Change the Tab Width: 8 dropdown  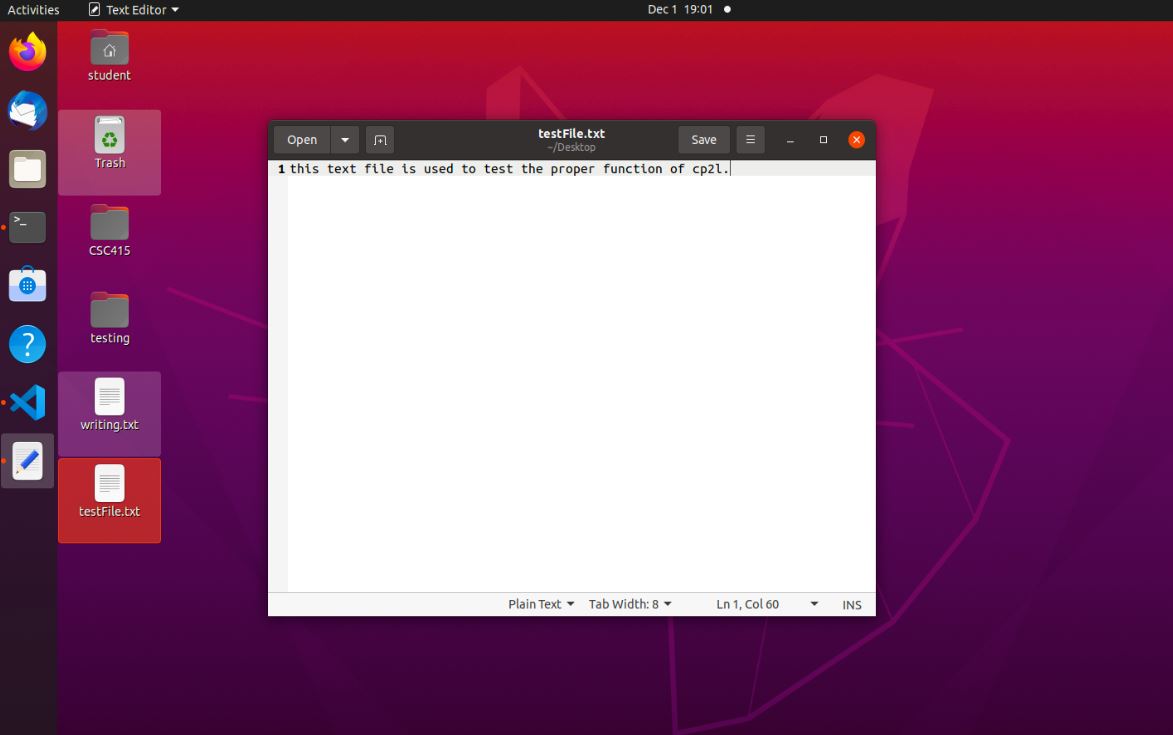[630, 604]
